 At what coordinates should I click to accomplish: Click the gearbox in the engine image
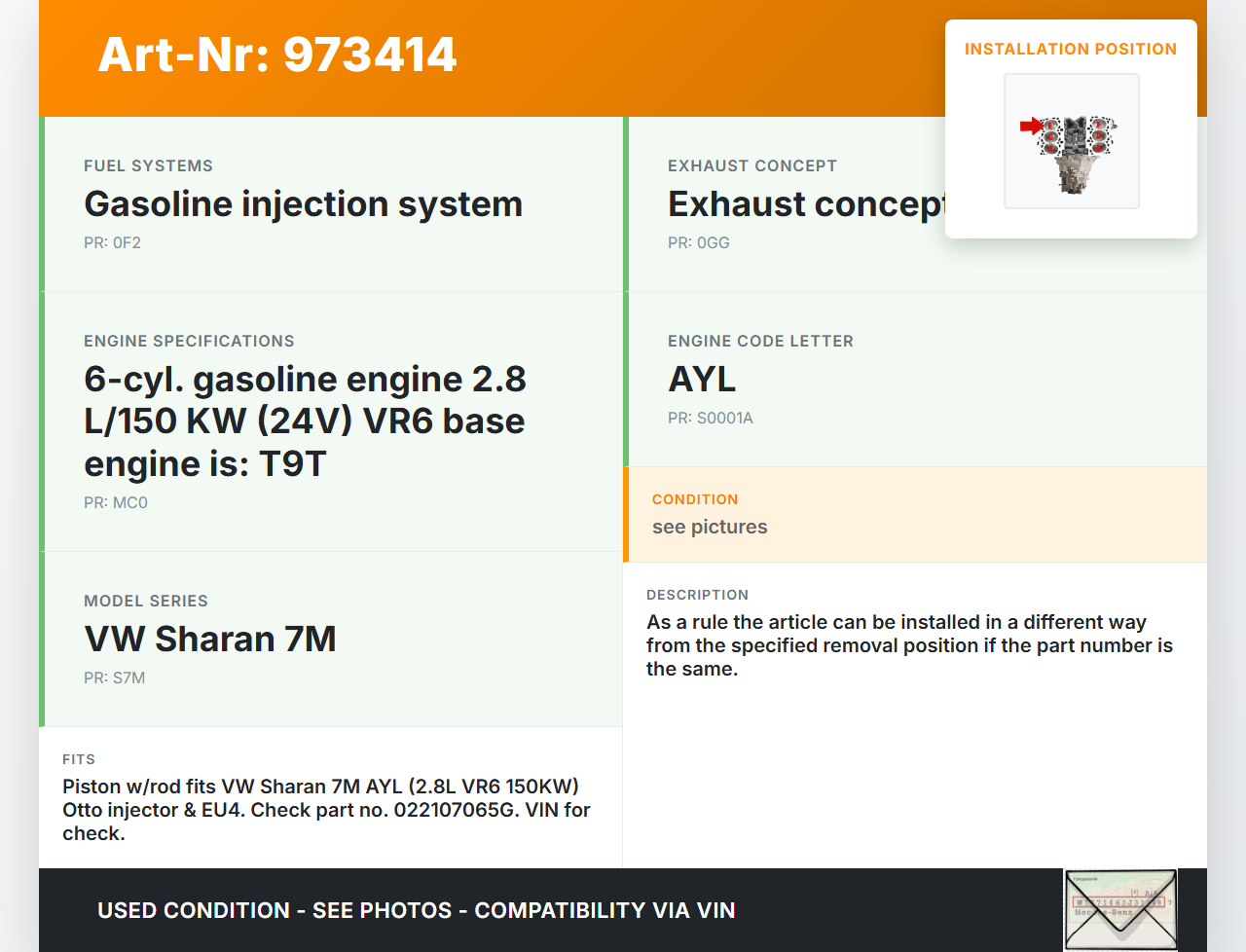(x=1074, y=176)
